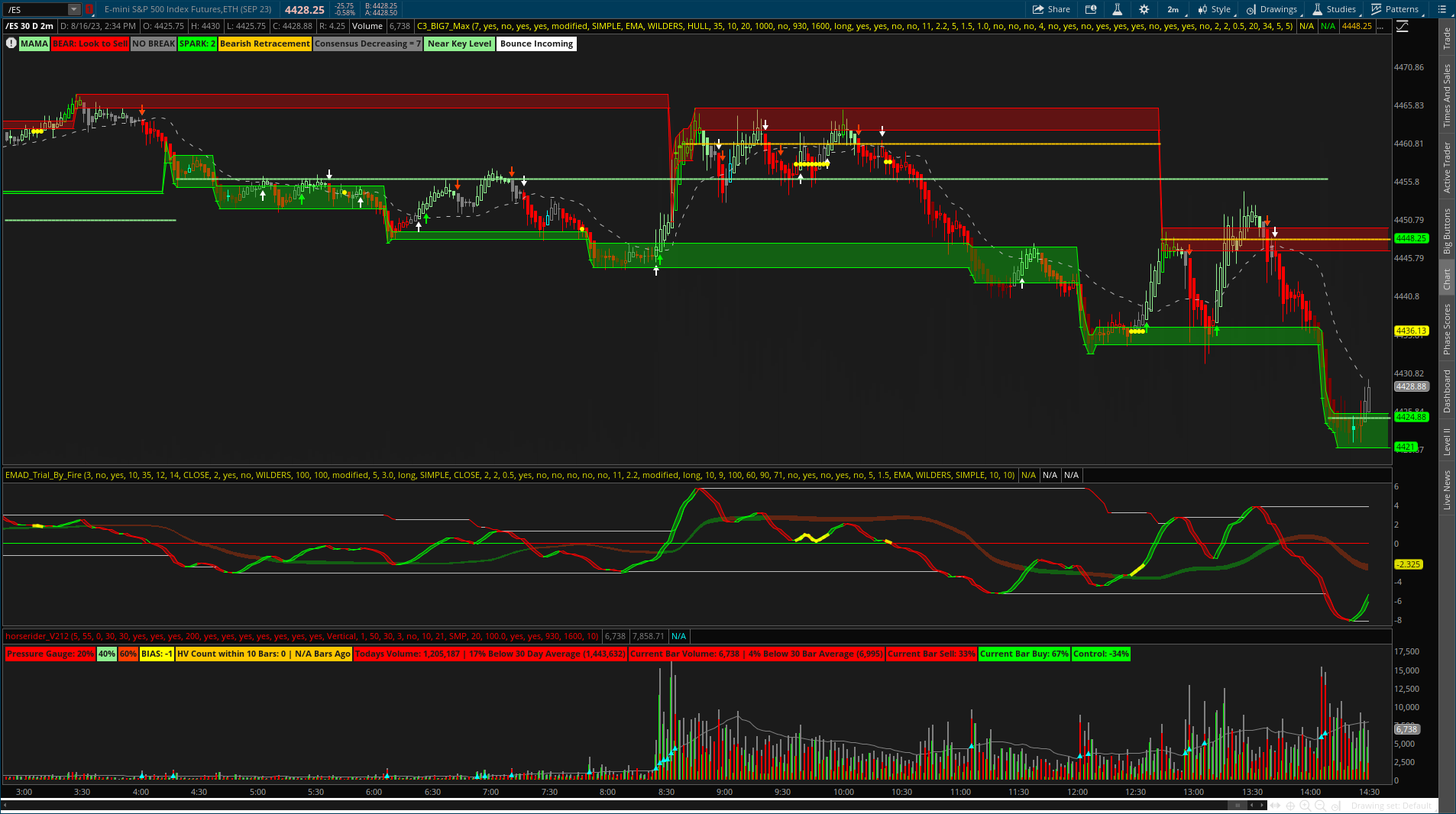Click the /ES 30 D 2m chart label
Viewport: 1456px width, 814px height.
[30, 26]
